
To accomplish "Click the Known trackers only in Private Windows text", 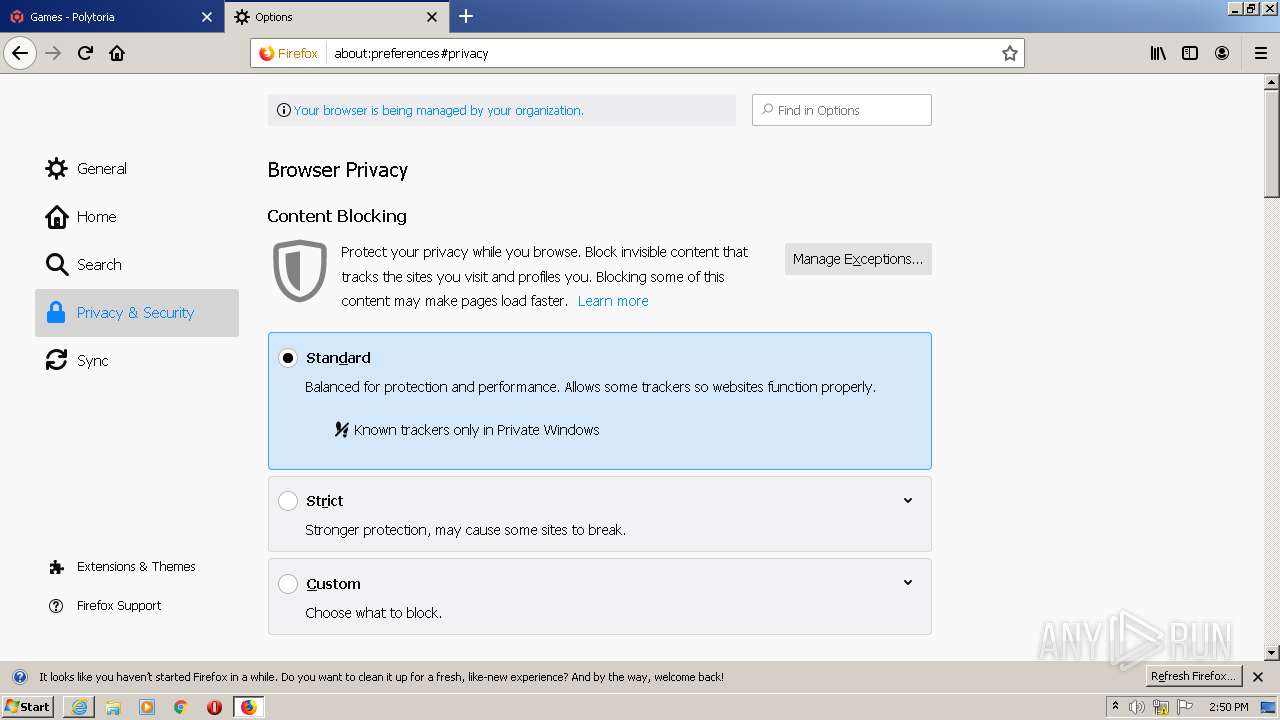I will (476, 430).
